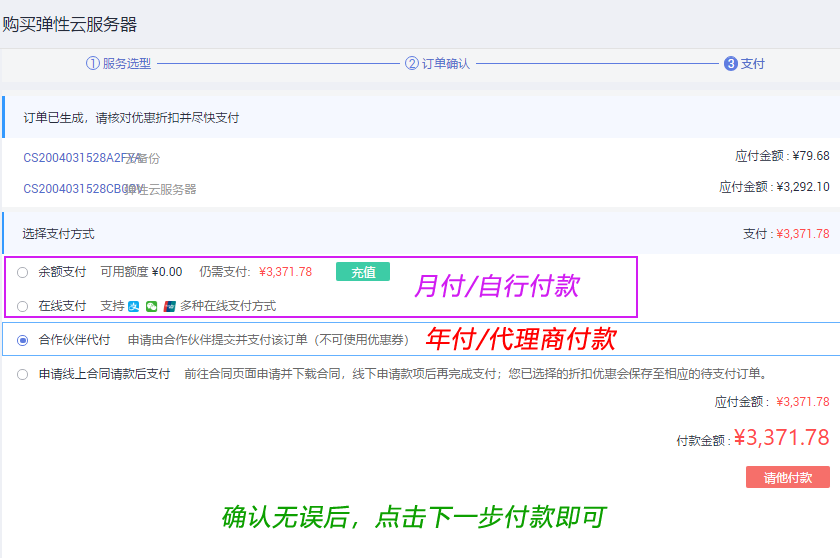Image resolution: width=840 pixels, height=558 pixels.
Task: Click step 3 circle icon 支付
Action: pyautogui.click(x=730, y=64)
